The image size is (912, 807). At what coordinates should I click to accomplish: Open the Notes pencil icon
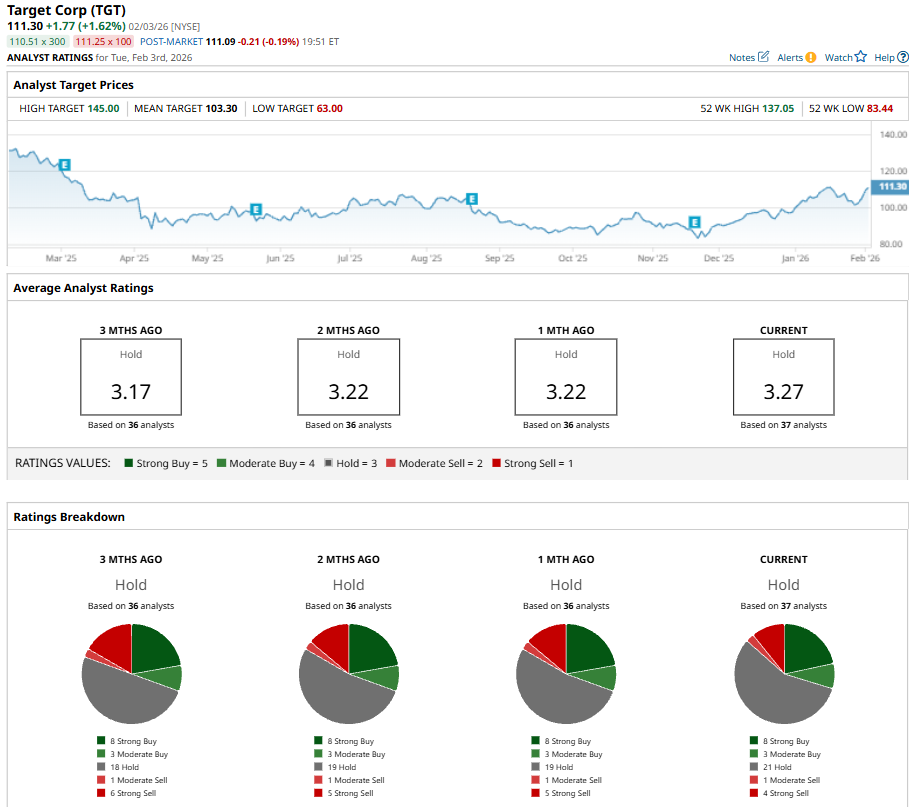click(764, 57)
